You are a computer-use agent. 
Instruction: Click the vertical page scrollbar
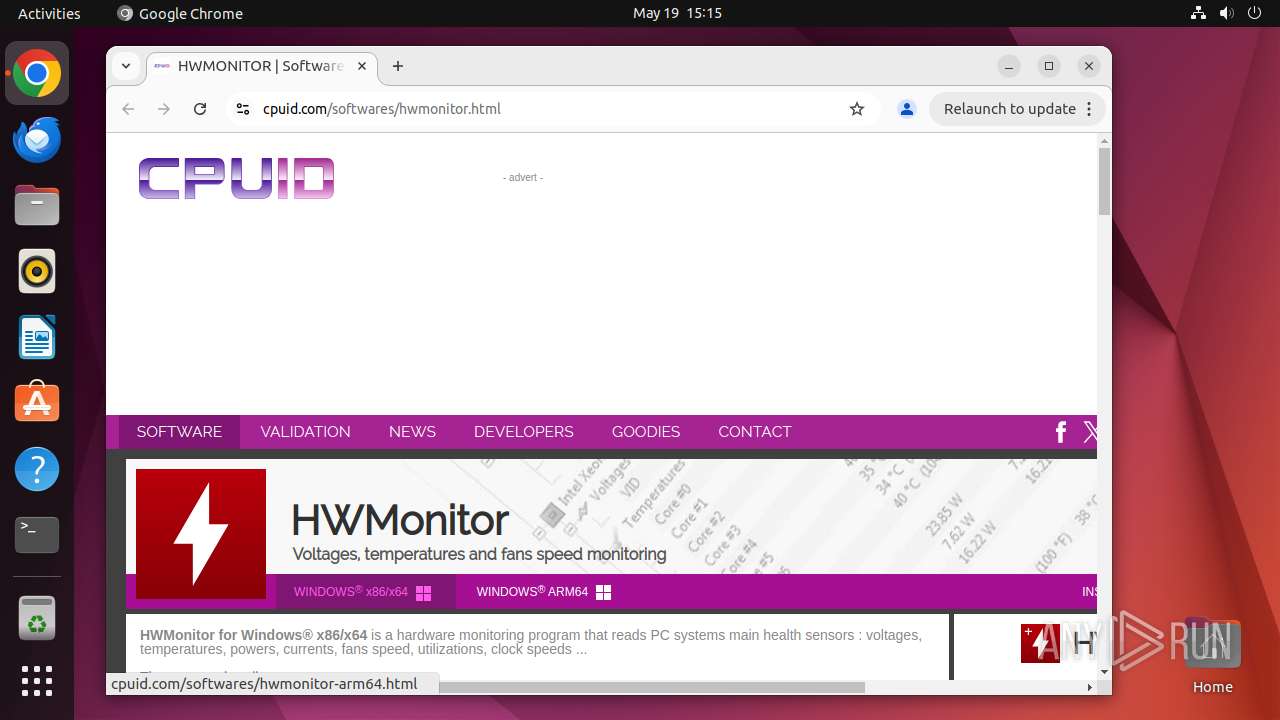click(x=1104, y=181)
